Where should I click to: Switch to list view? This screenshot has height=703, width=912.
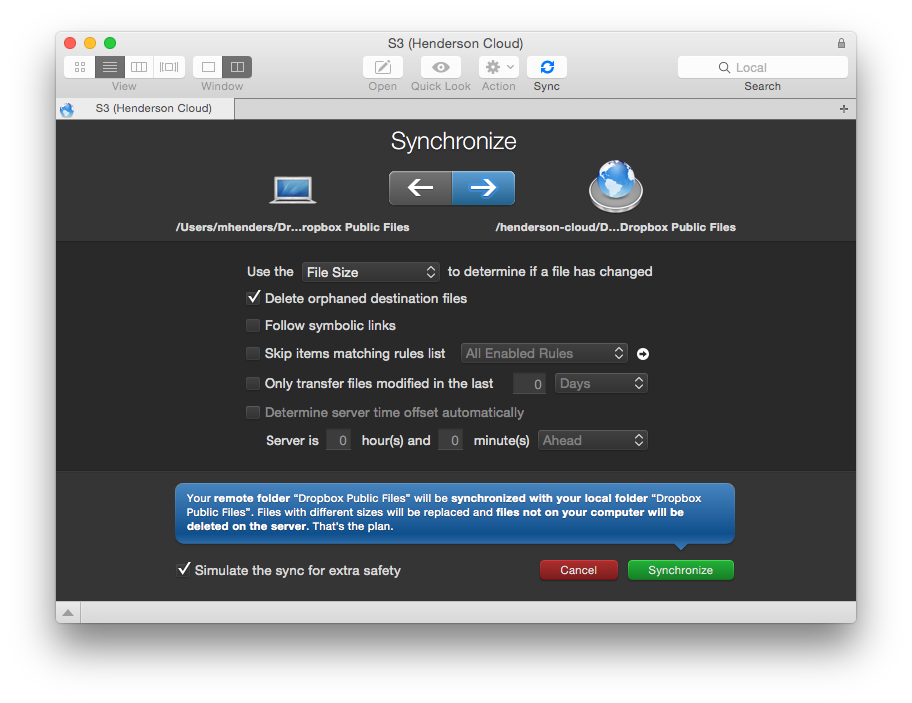(109, 67)
